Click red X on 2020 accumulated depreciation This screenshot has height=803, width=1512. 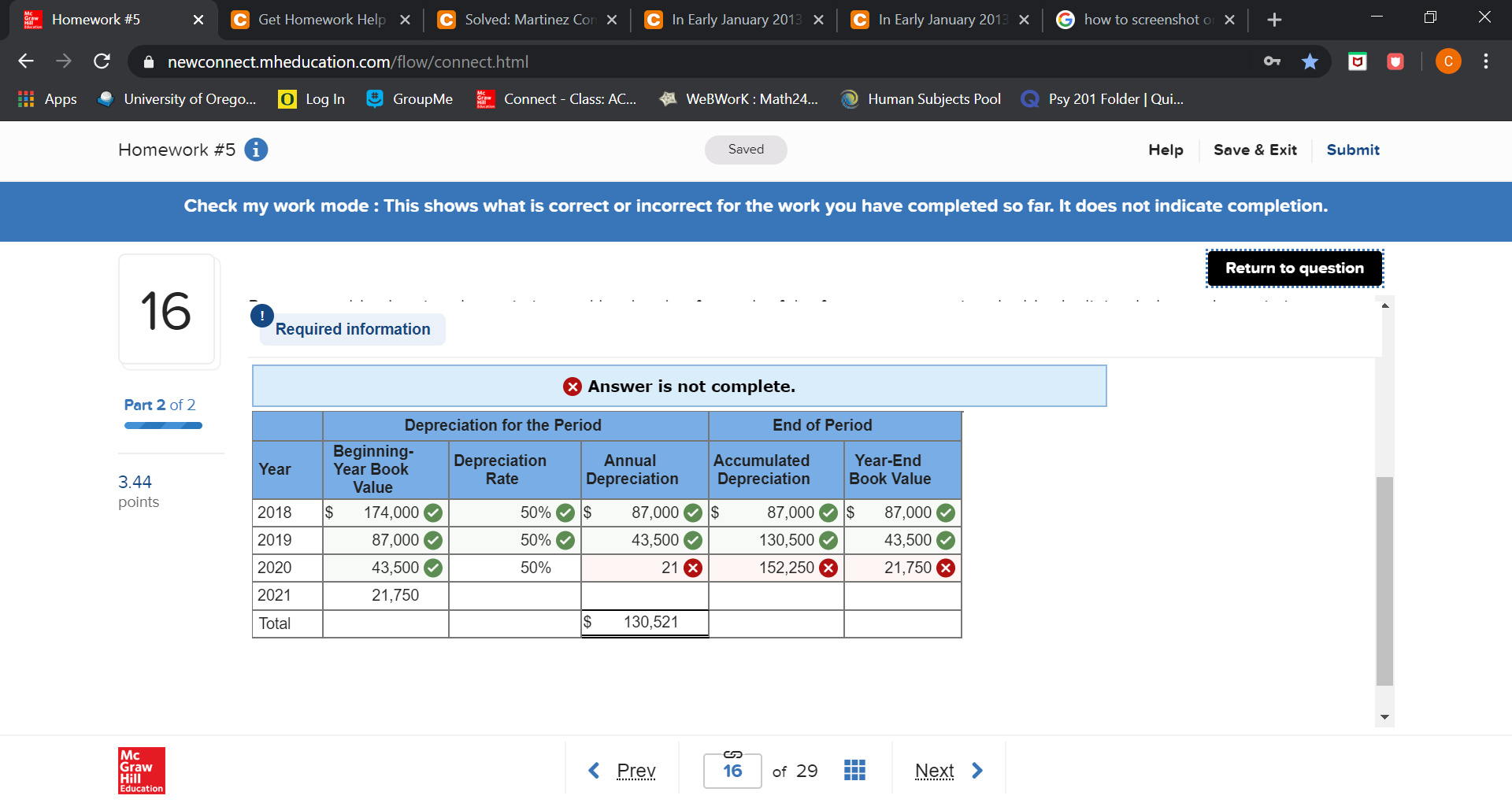click(x=828, y=568)
